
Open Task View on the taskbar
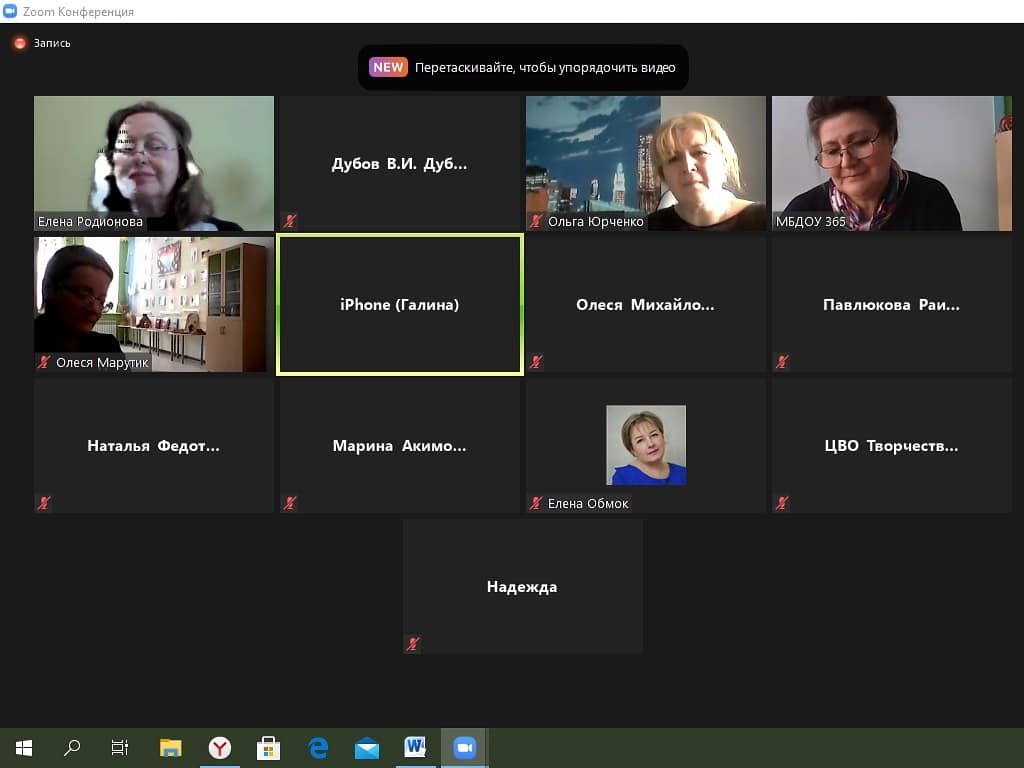[x=120, y=748]
